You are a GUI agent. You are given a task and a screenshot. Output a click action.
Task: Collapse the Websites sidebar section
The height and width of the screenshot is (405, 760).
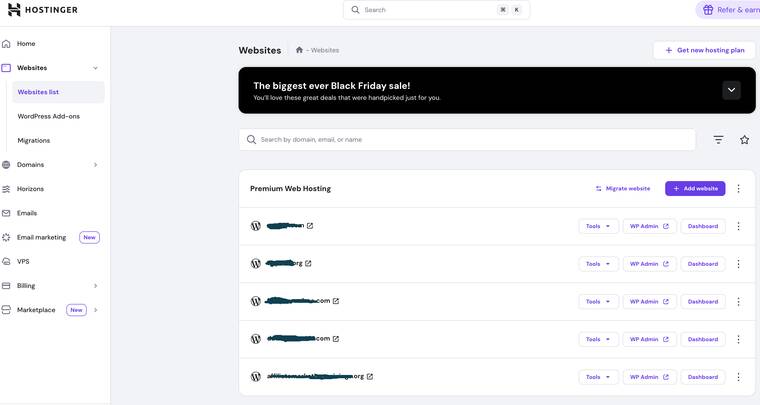coord(96,68)
